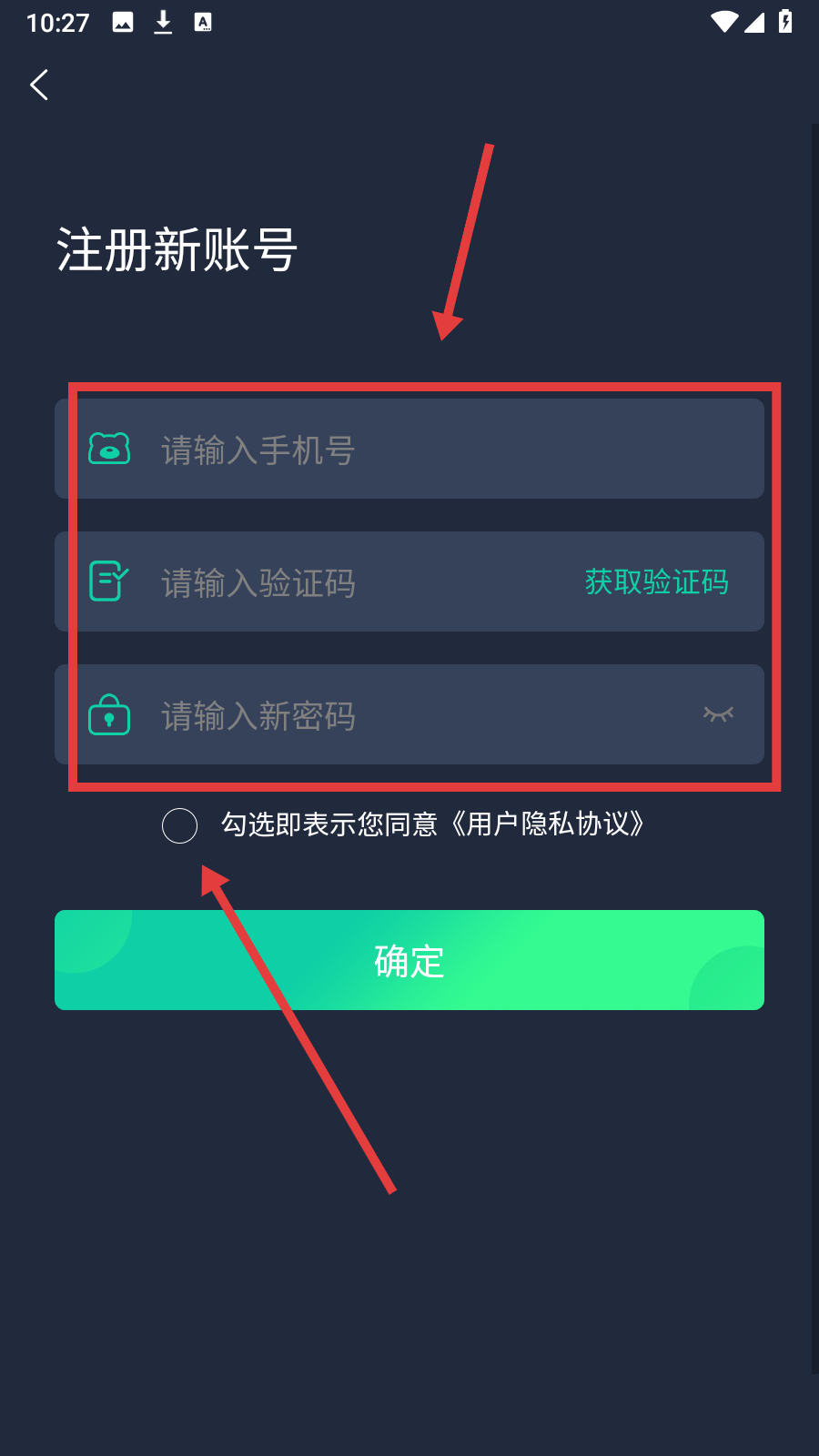Show password using the closed-eye icon
This screenshot has width=819, height=1456.
pyautogui.click(x=718, y=714)
